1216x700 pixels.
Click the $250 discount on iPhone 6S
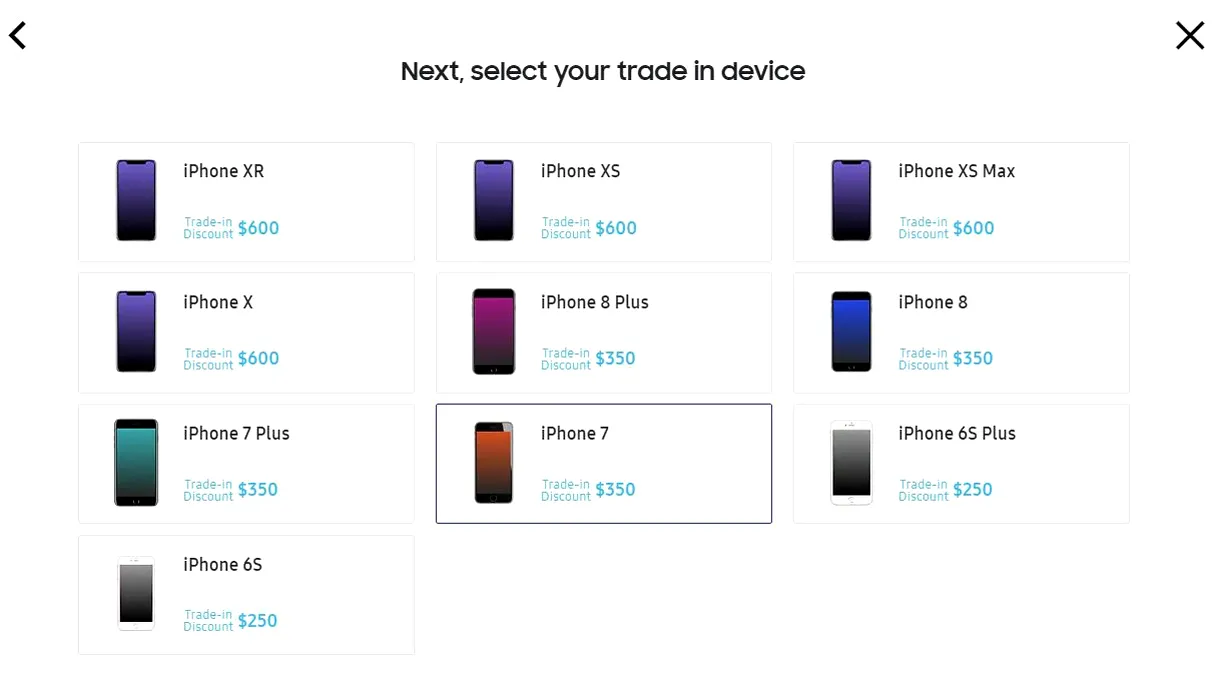(x=258, y=621)
